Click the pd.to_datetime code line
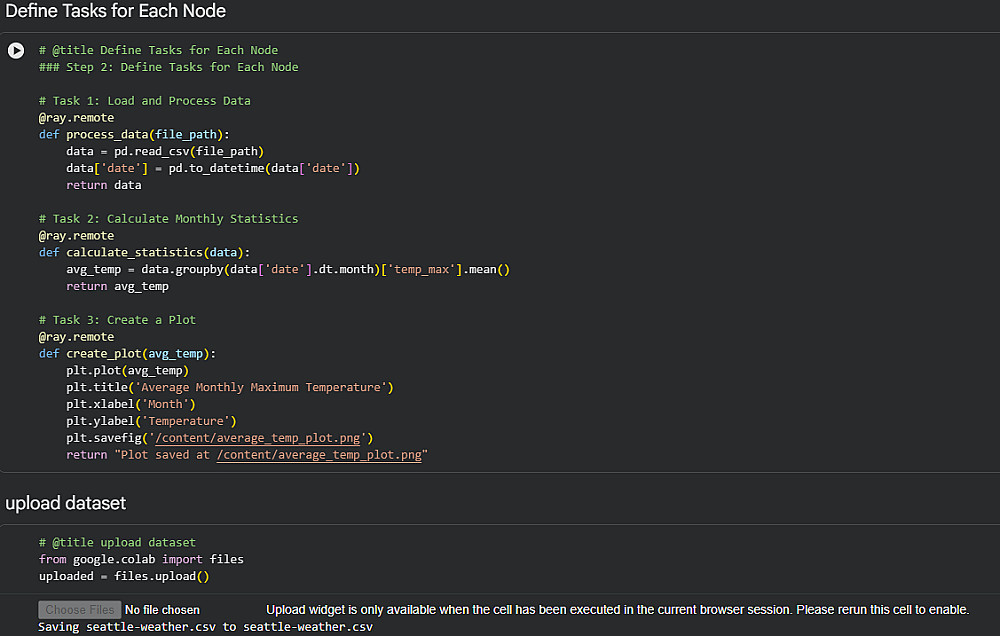 click(212, 168)
